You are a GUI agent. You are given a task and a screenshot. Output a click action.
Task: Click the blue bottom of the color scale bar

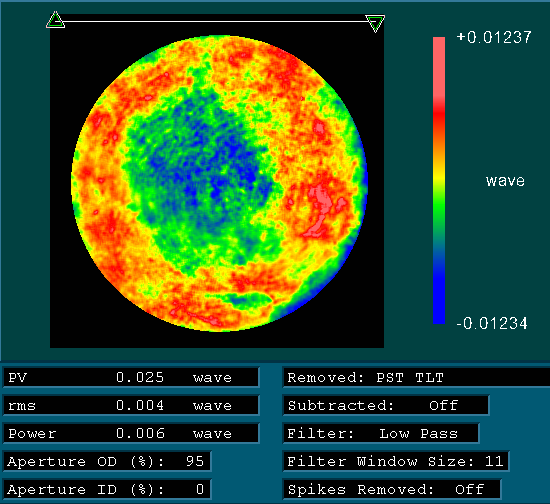point(439,295)
